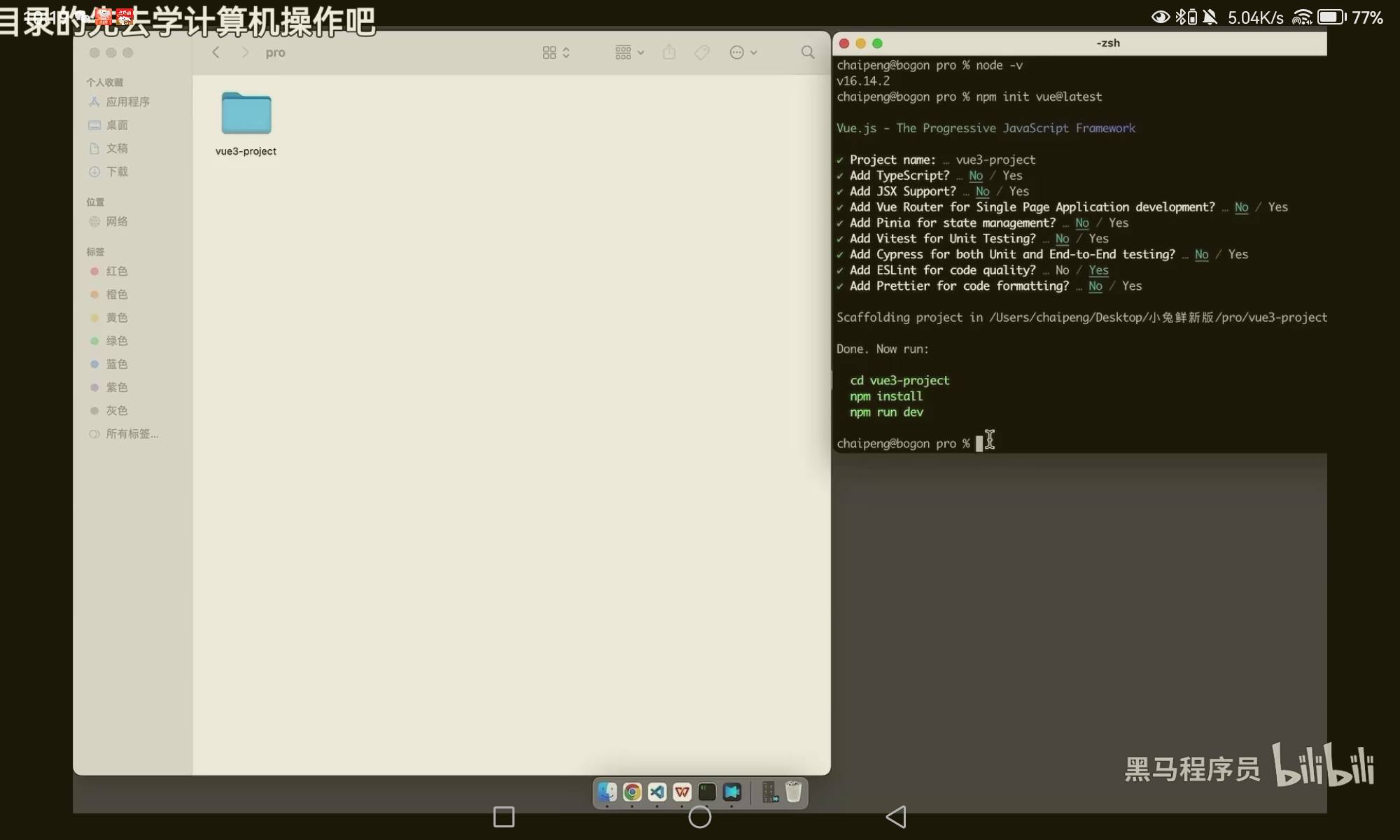Click the 桌面 sidebar item
1400x840 pixels.
tap(117, 125)
